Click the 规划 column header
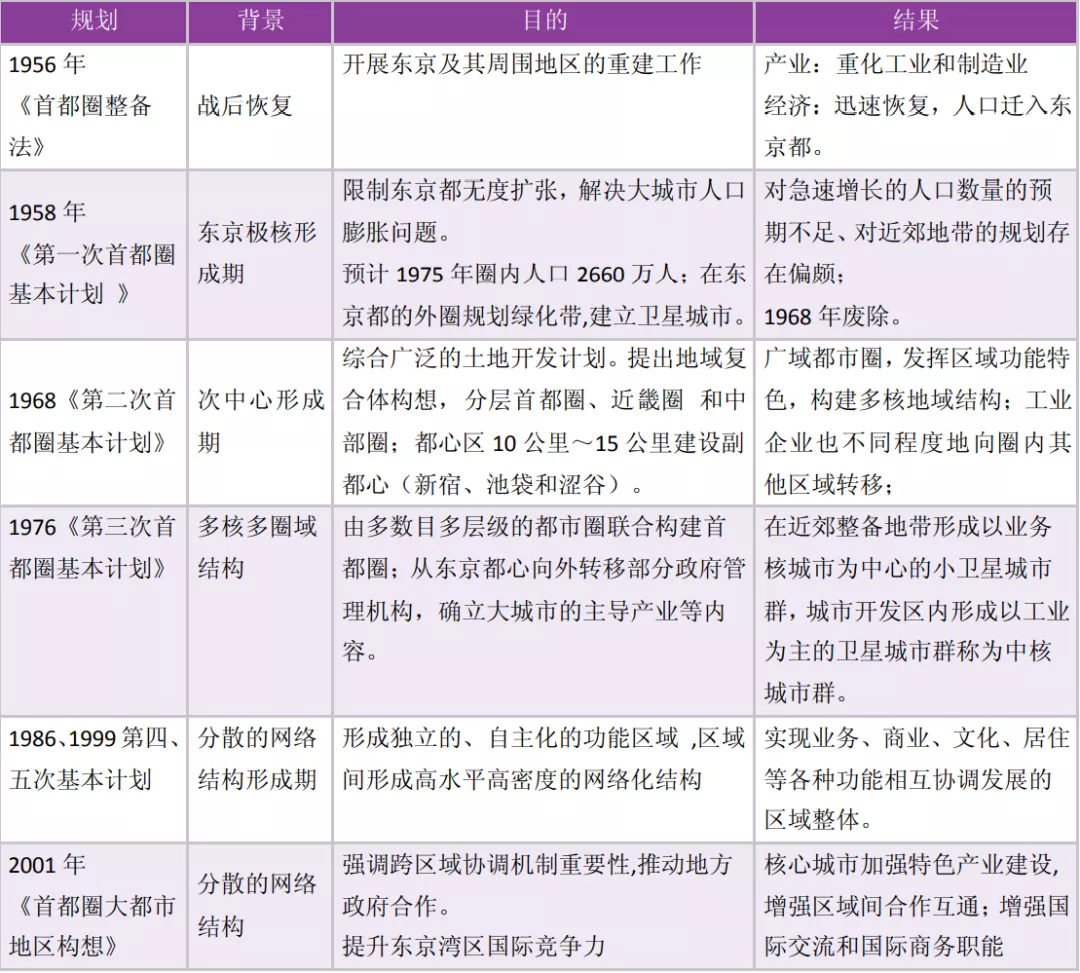The height and width of the screenshot is (973, 1080). click(x=94, y=21)
